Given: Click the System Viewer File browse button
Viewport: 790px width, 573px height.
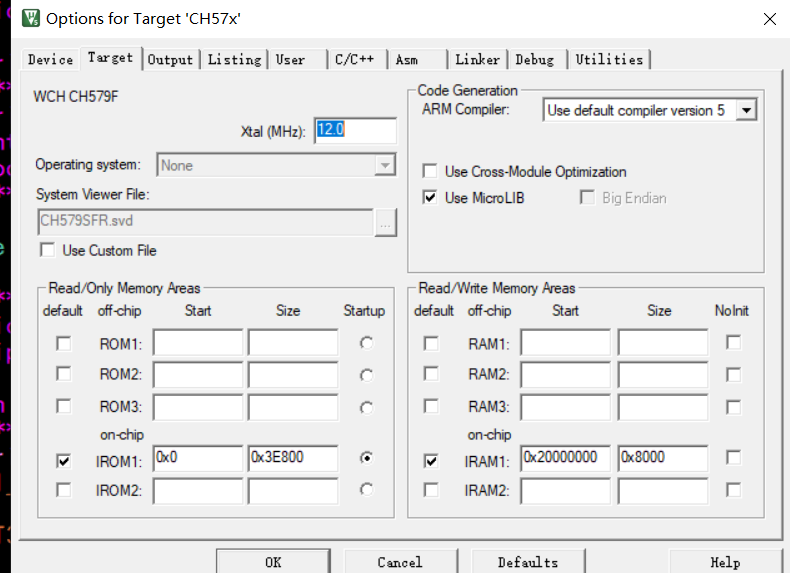Looking at the screenshot, I should coord(386,223).
